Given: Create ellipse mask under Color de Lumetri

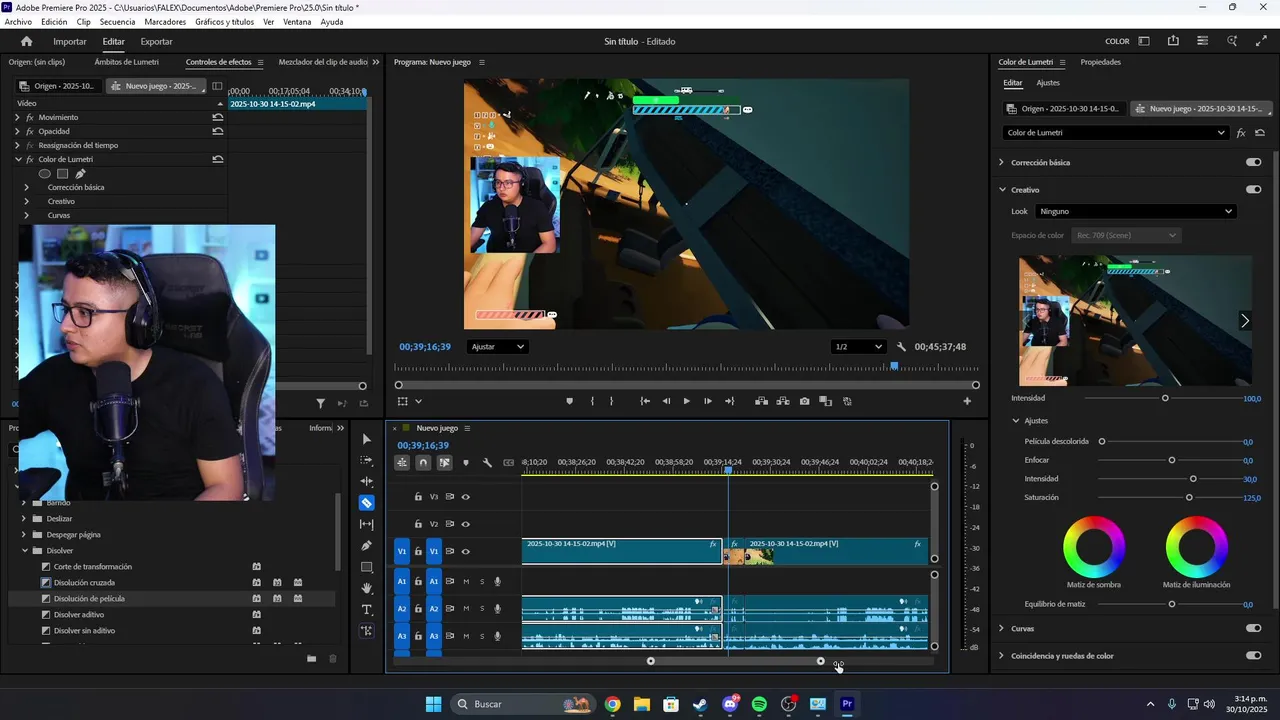Looking at the screenshot, I should click(x=45, y=173).
